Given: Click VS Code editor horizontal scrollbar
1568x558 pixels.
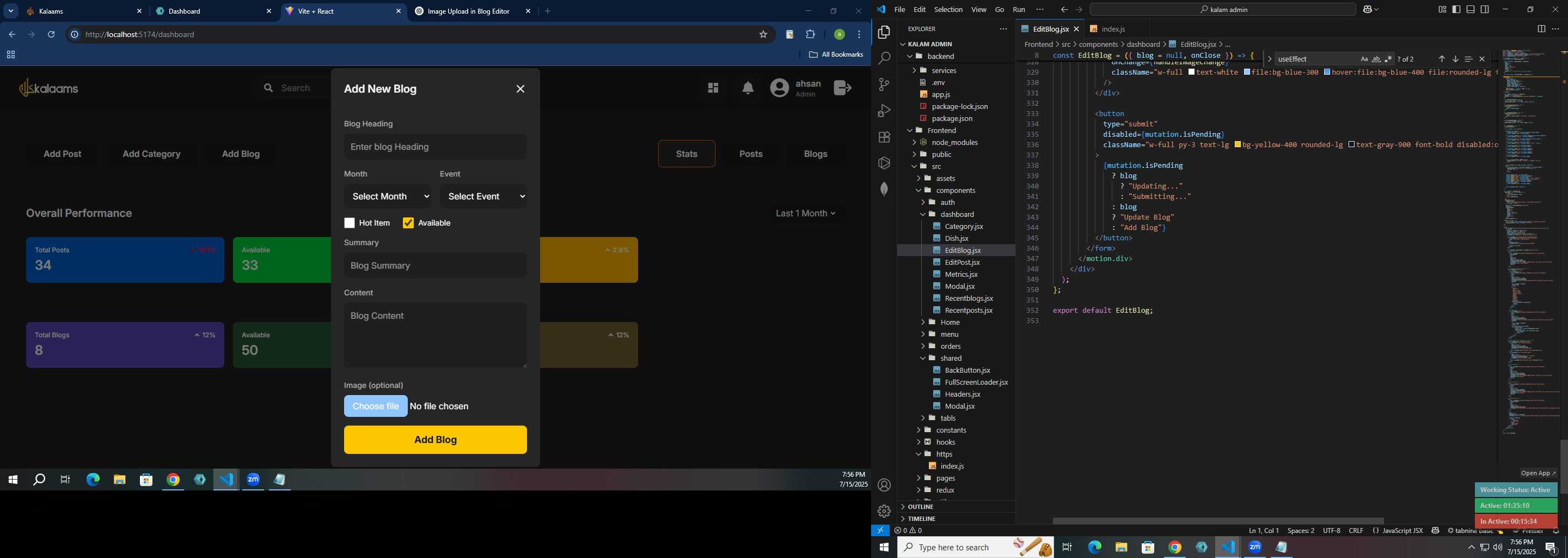Looking at the screenshot, I should (x=1218, y=521).
